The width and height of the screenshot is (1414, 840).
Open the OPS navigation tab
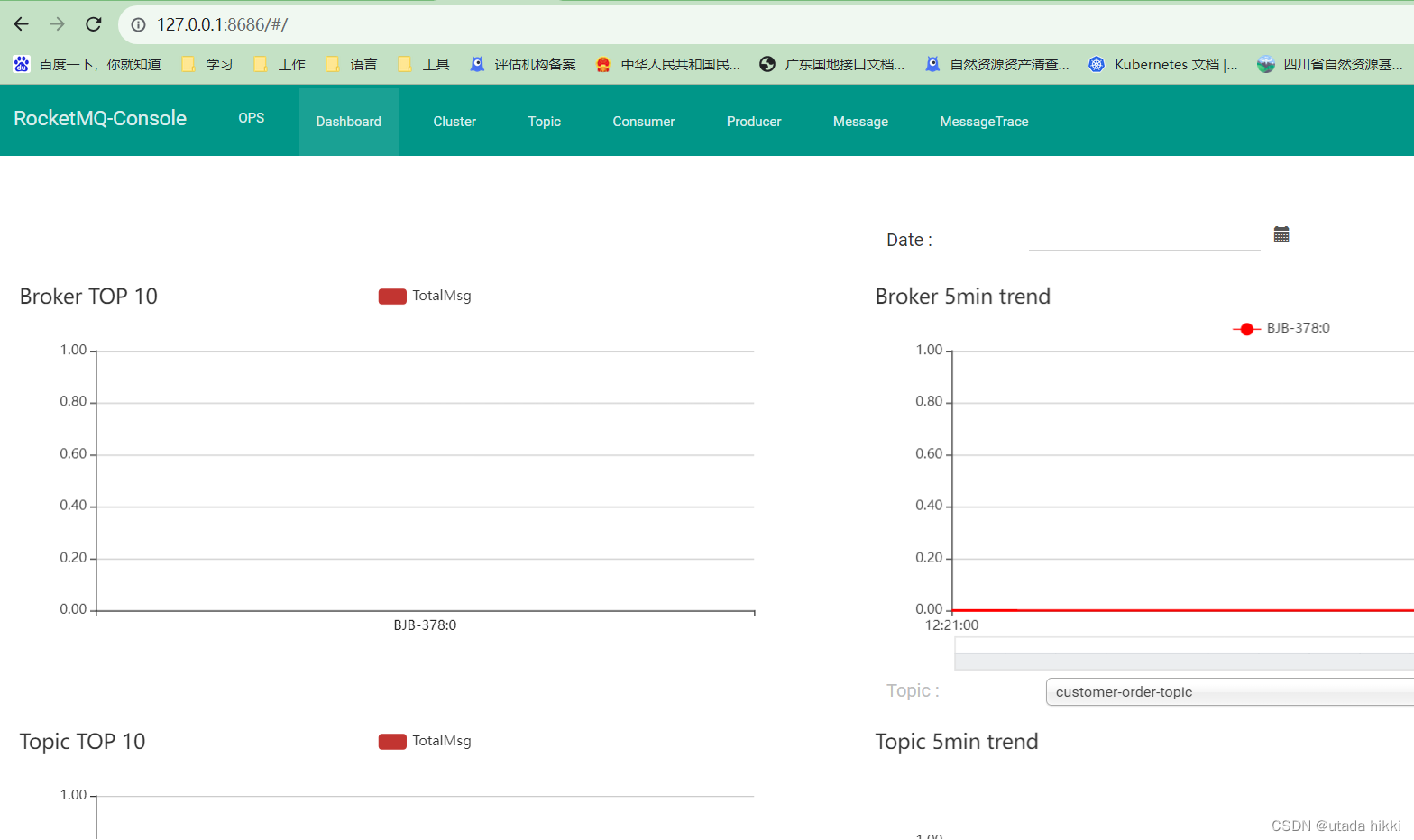(x=252, y=118)
